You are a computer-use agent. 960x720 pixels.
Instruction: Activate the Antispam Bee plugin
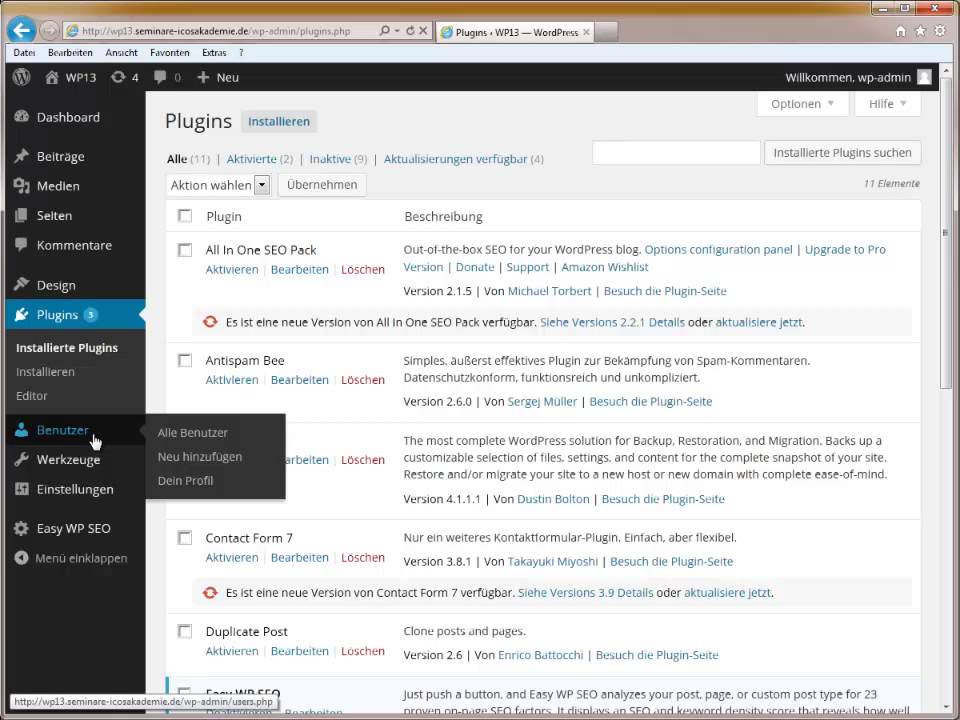[232, 380]
